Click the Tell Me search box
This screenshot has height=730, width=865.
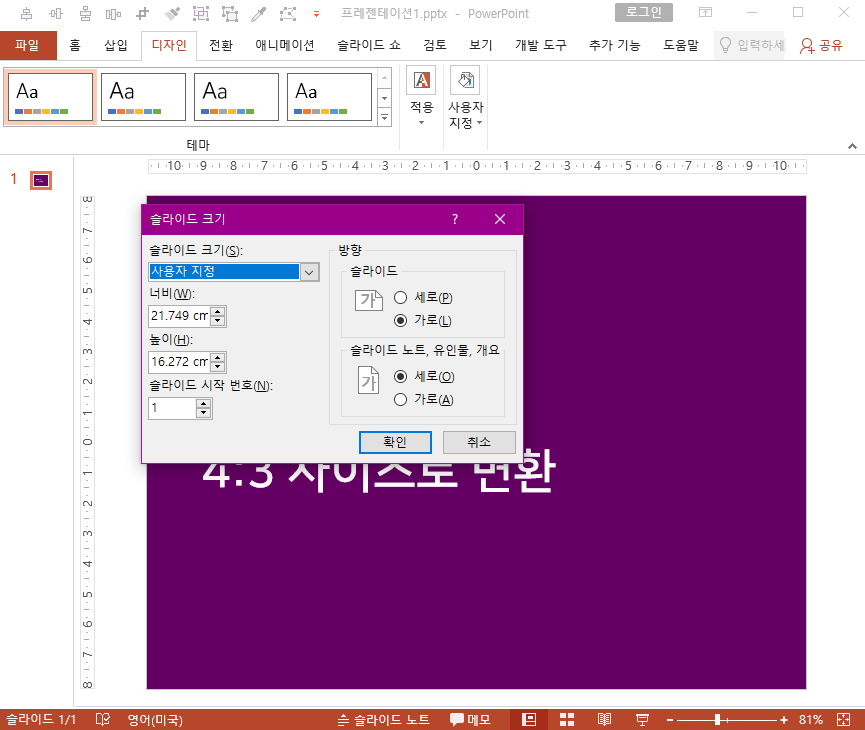tap(750, 45)
